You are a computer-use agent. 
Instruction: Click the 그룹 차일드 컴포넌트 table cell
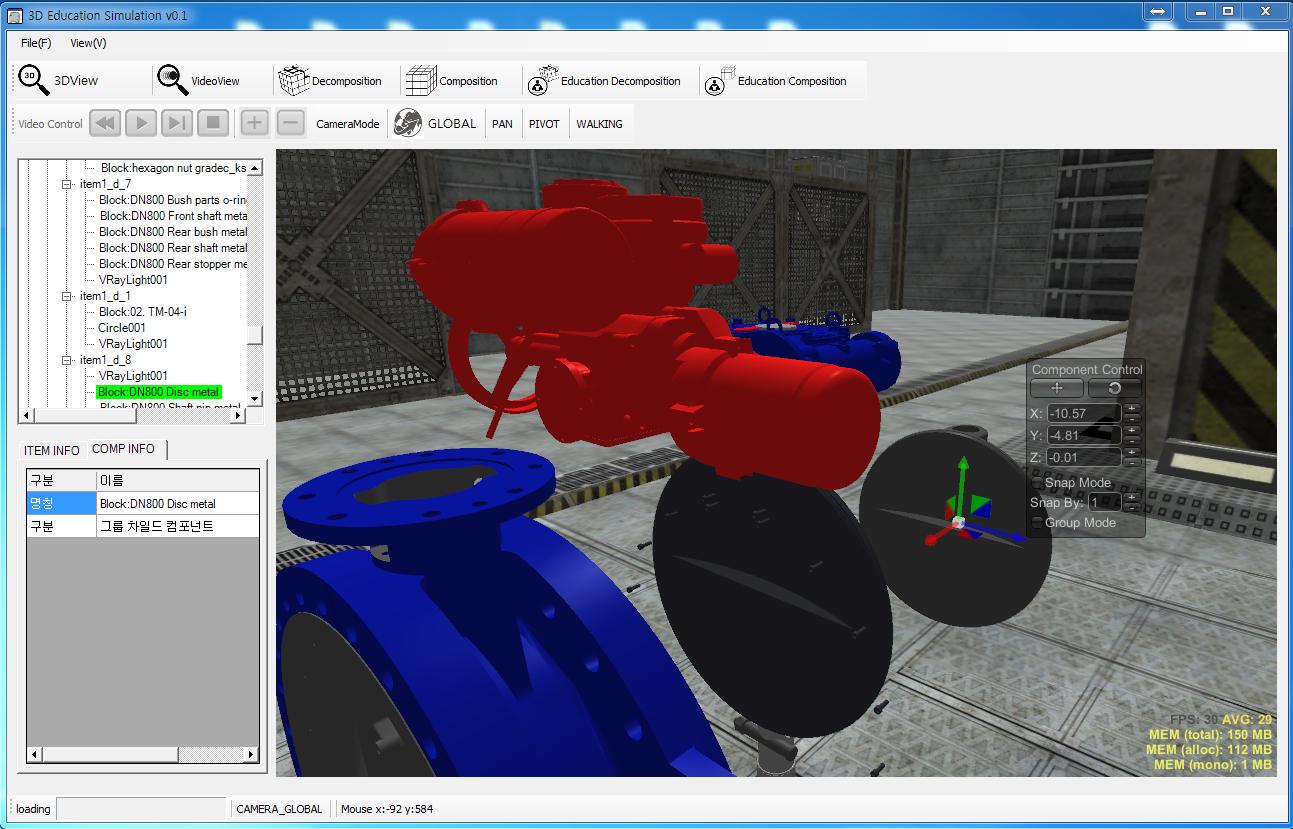[x=178, y=526]
